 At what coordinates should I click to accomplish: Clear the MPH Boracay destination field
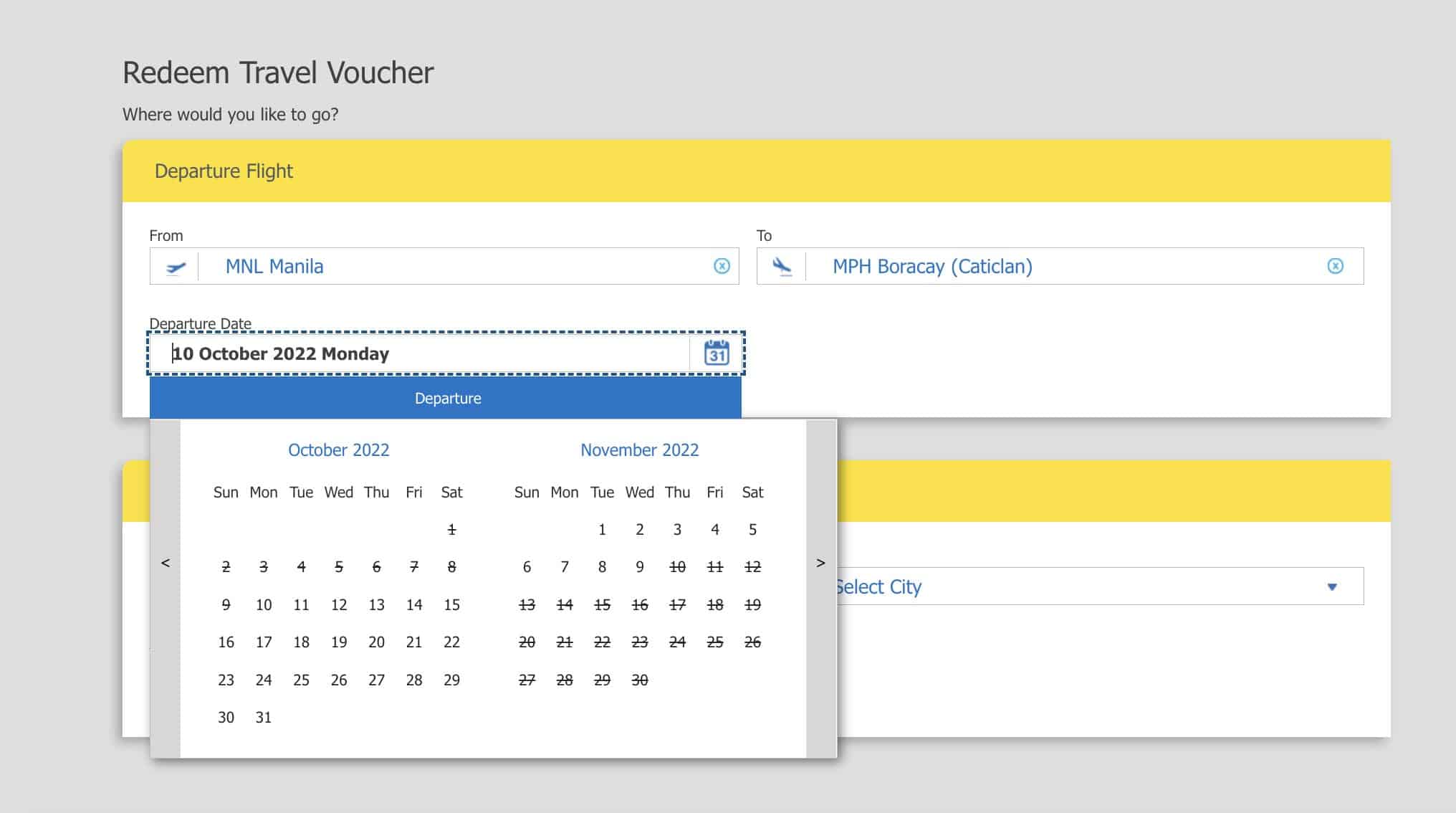[x=1335, y=266]
